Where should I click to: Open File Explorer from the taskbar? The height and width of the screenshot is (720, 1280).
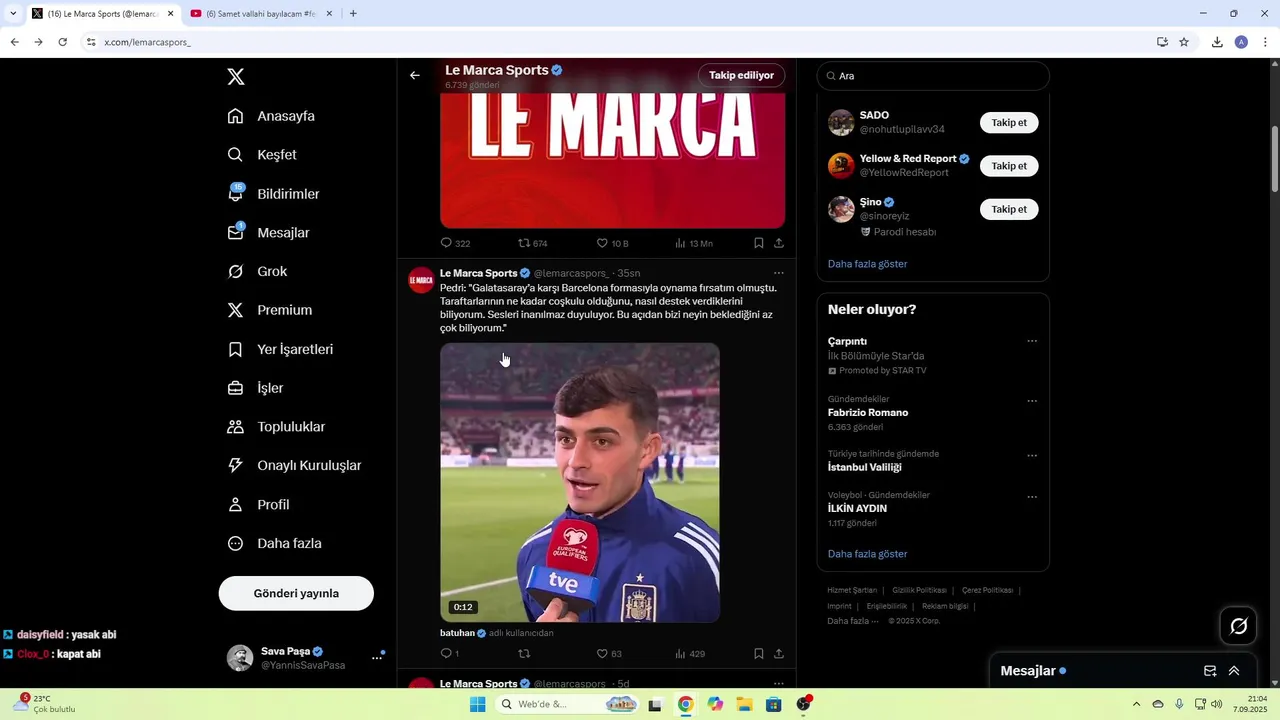click(744, 705)
